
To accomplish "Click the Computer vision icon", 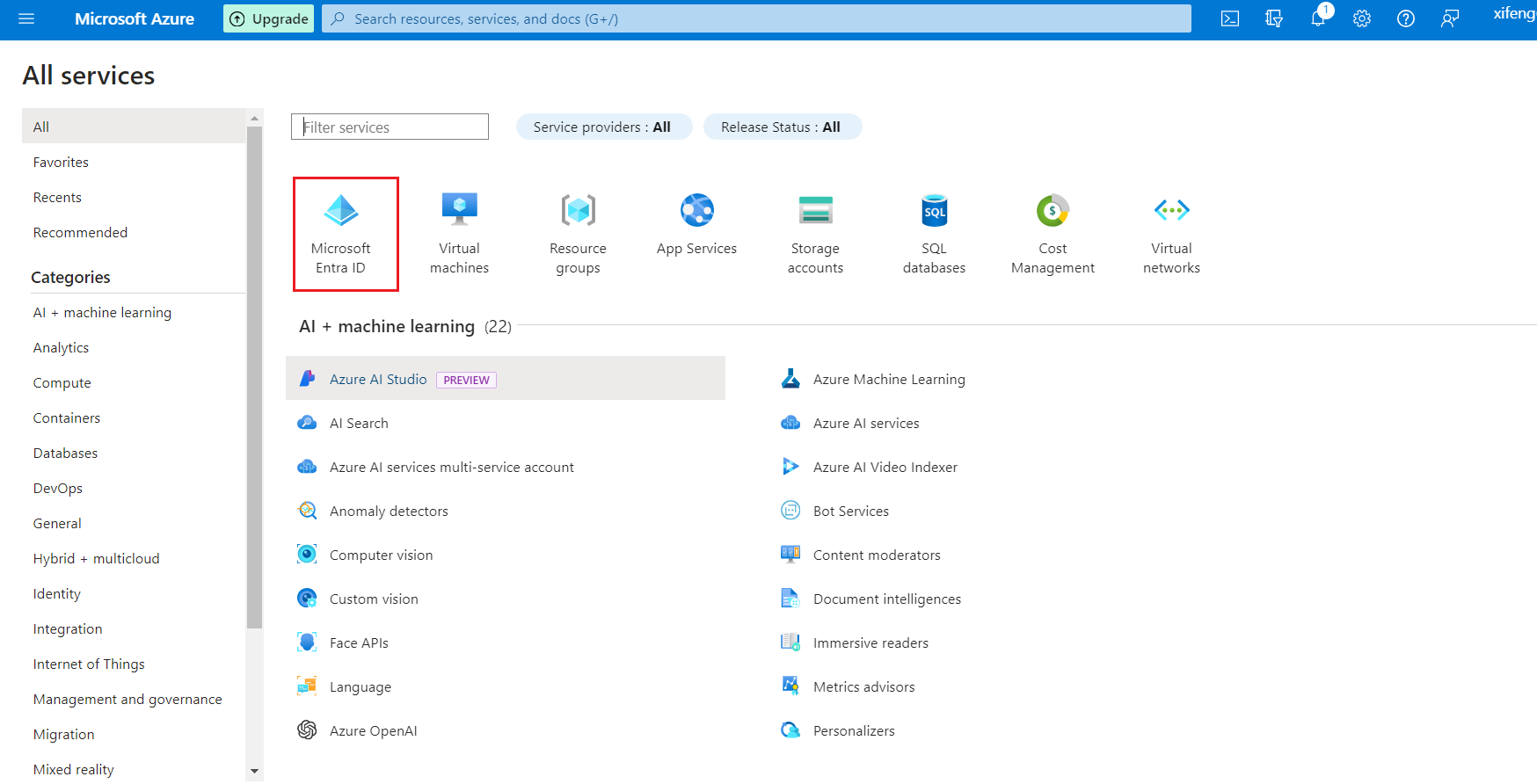I will (x=307, y=555).
